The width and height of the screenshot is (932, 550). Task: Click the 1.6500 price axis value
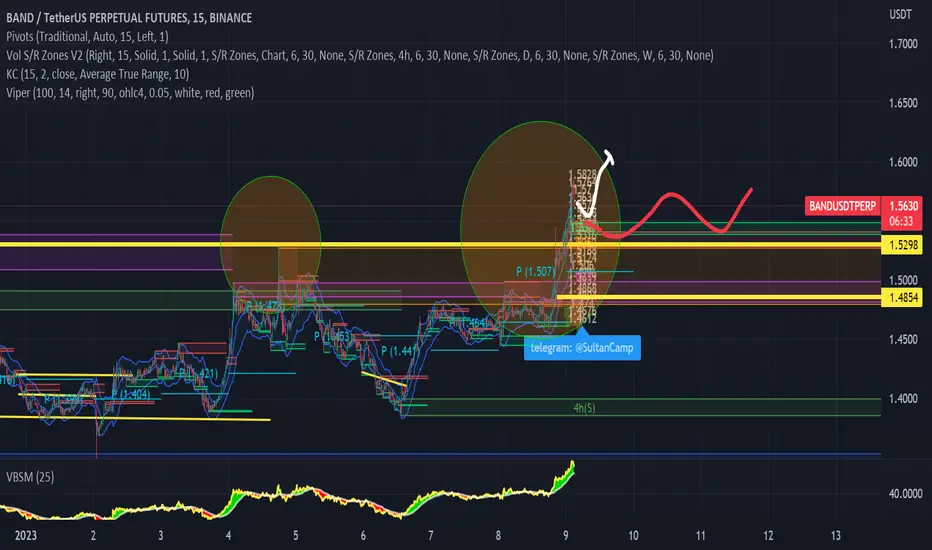pyautogui.click(x=903, y=103)
